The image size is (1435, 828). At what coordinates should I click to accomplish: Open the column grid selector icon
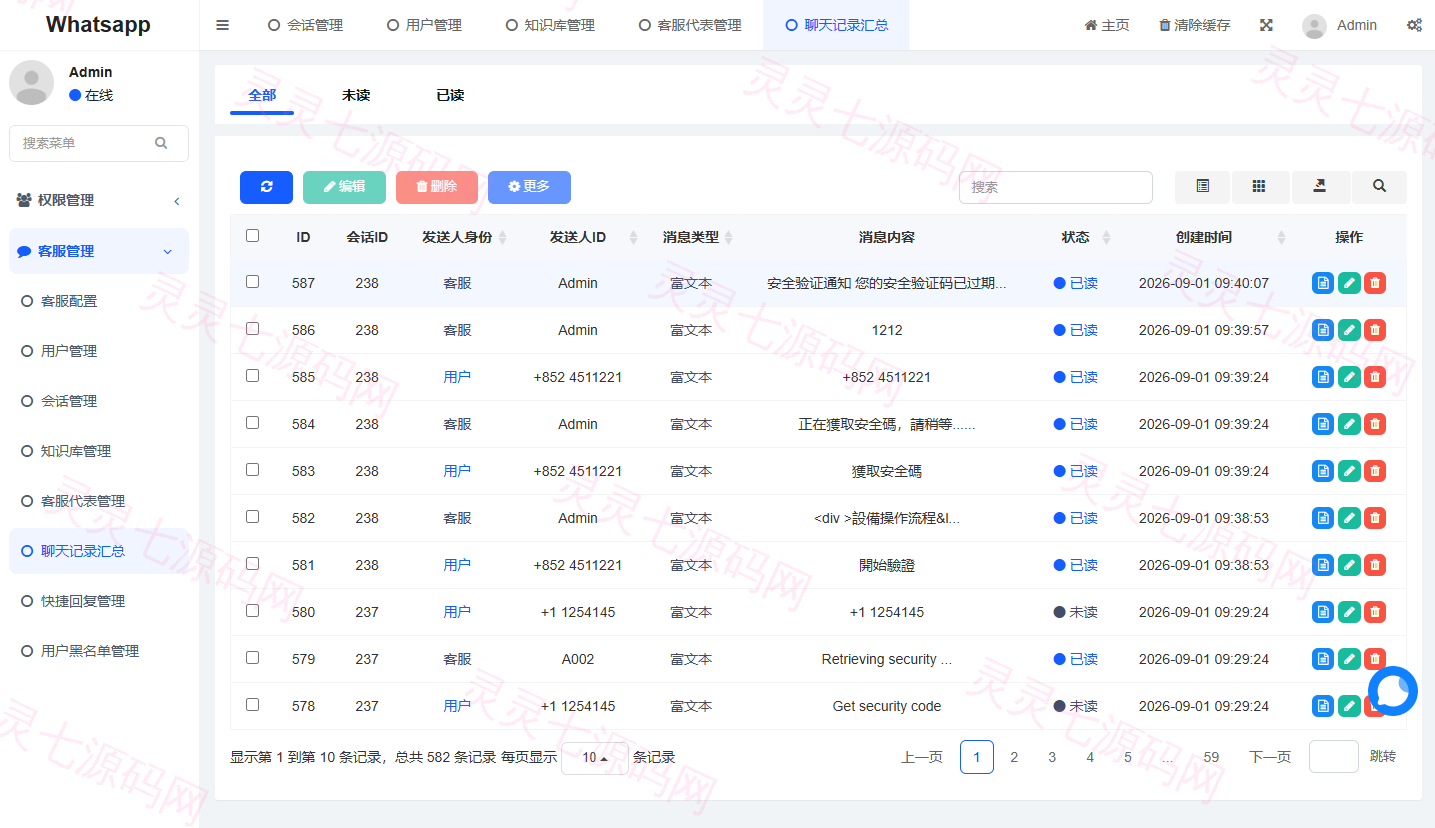[x=1259, y=187]
